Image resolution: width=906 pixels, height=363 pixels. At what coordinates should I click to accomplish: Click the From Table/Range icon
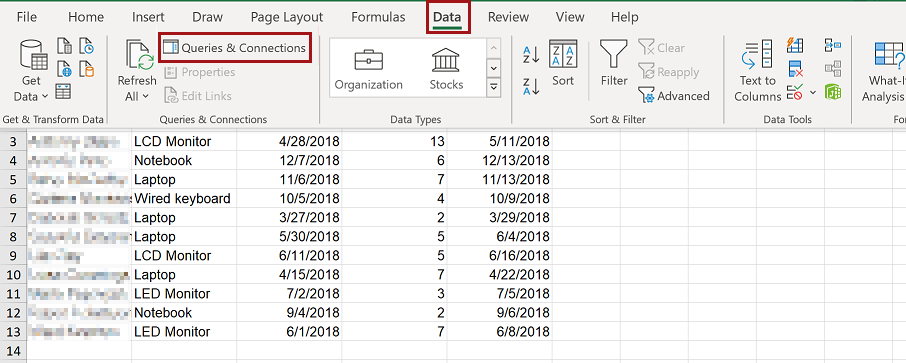[x=64, y=91]
